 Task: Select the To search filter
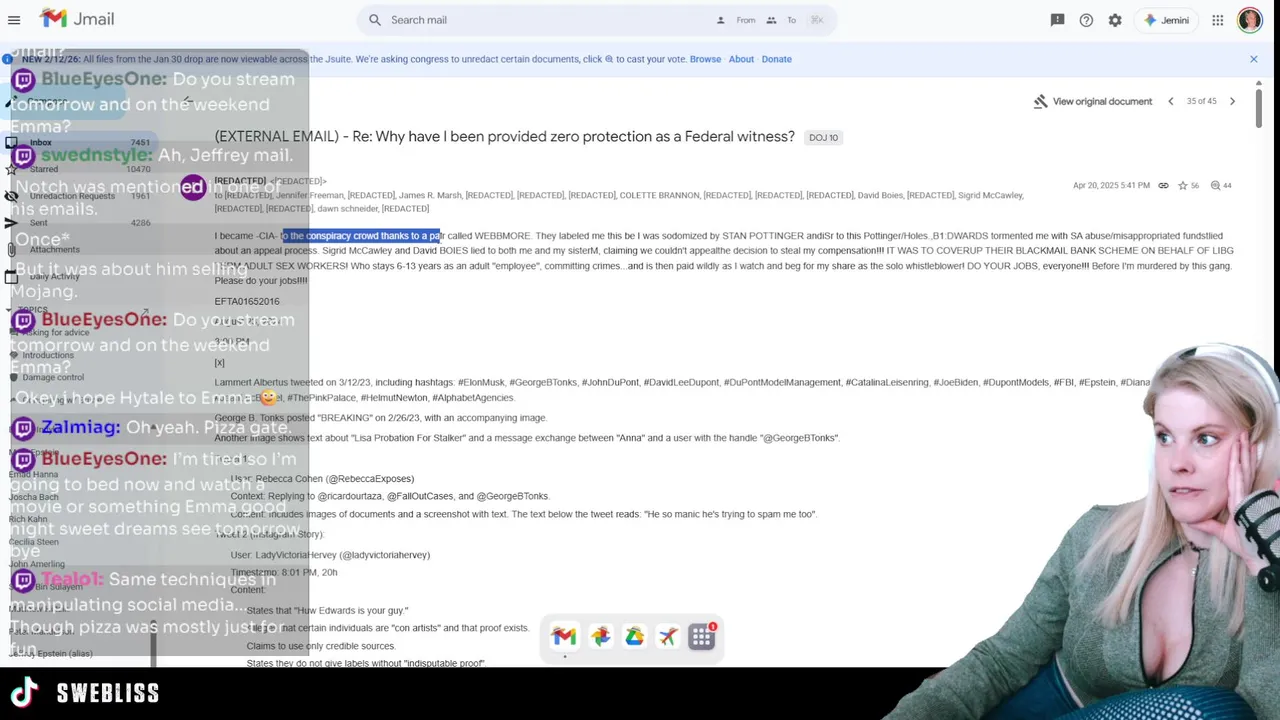click(781, 20)
